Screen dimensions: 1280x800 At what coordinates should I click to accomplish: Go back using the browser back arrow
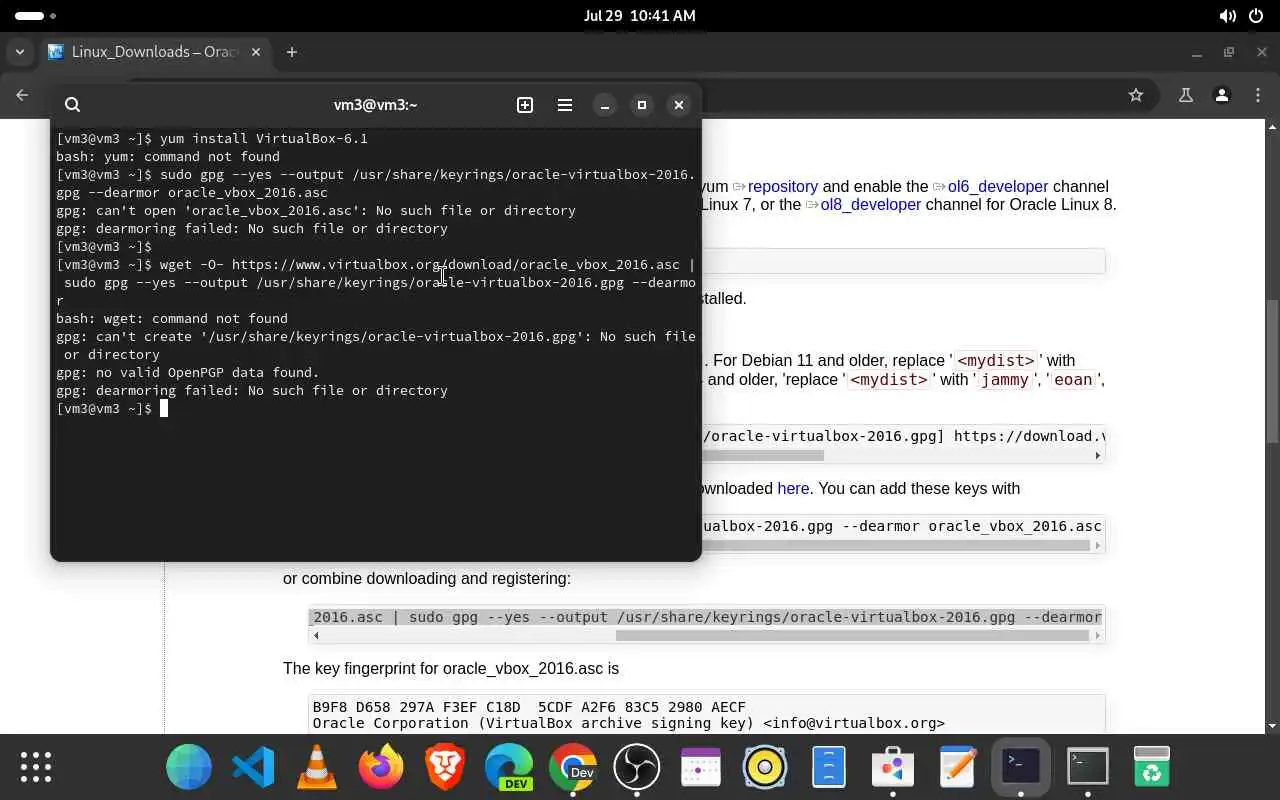coord(22,95)
